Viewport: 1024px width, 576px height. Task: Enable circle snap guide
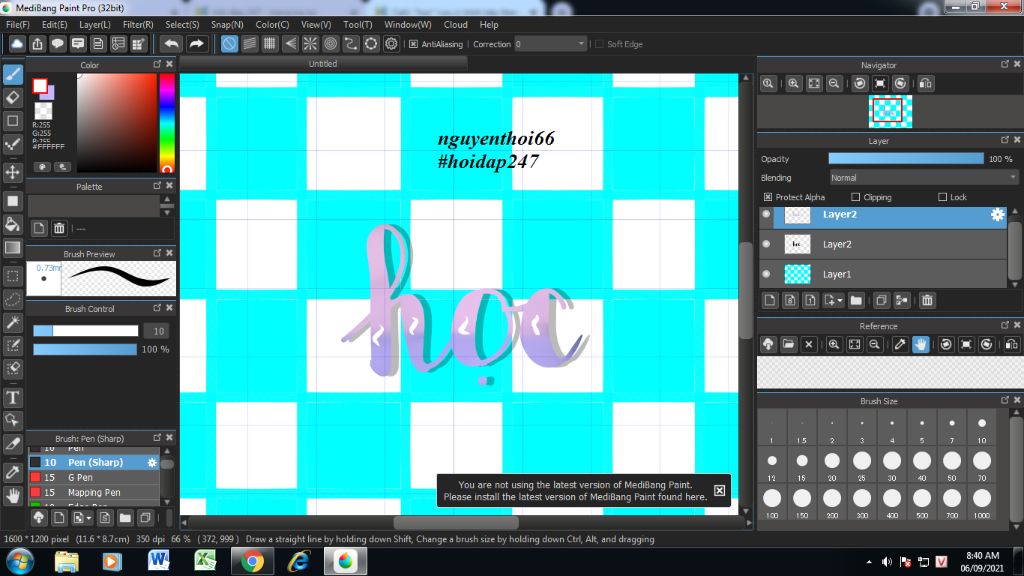tap(330, 44)
